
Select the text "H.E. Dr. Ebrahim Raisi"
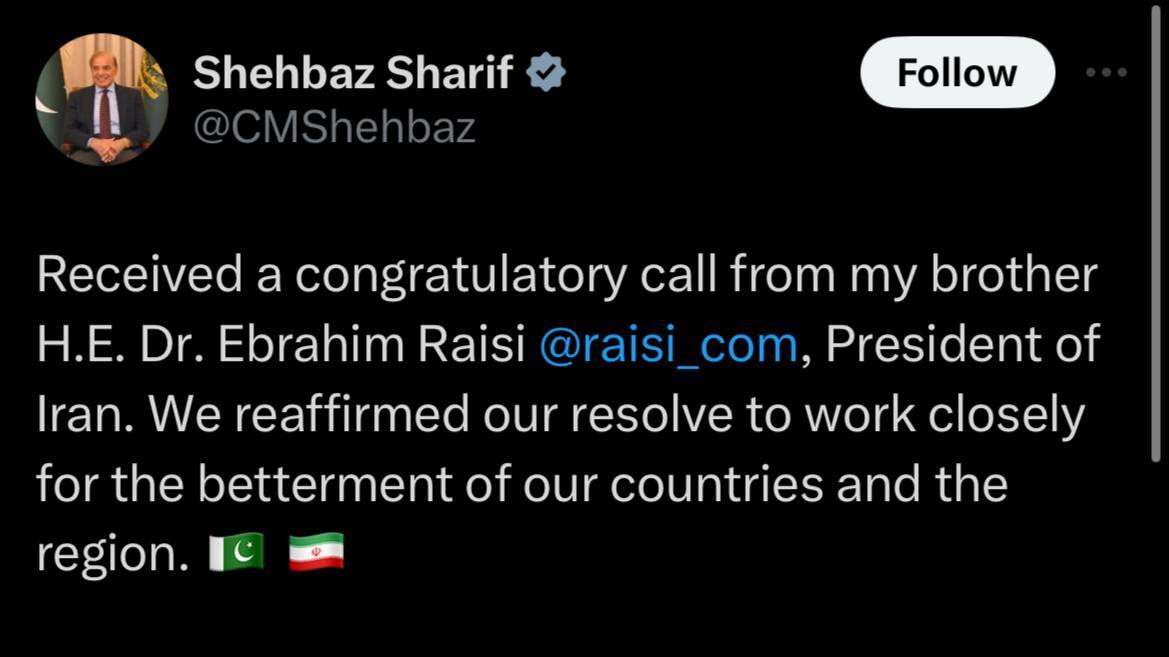(x=281, y=345)
